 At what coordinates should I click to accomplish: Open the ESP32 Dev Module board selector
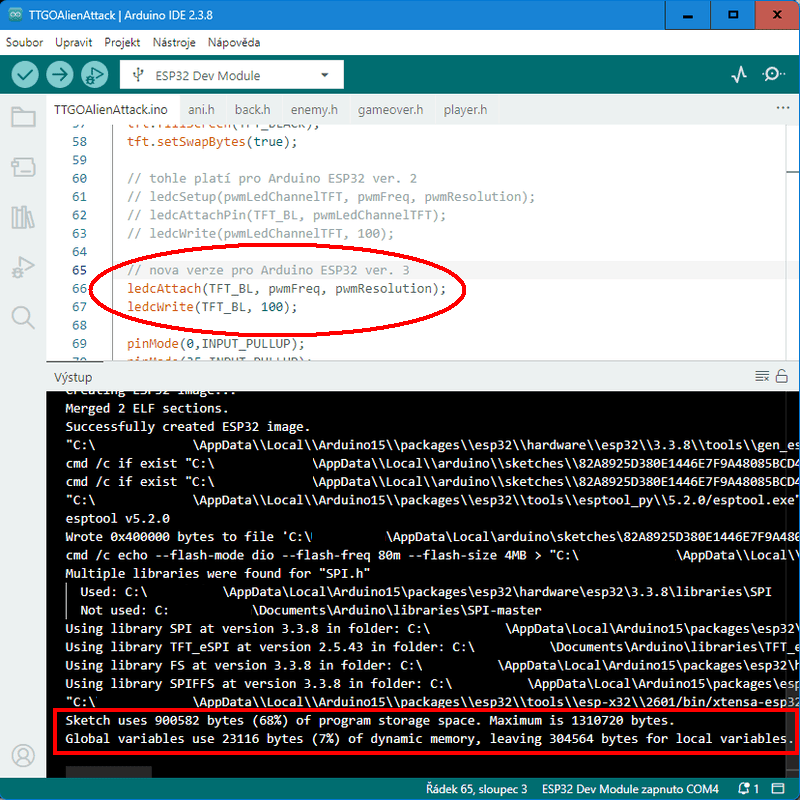(x=232, y=75)
